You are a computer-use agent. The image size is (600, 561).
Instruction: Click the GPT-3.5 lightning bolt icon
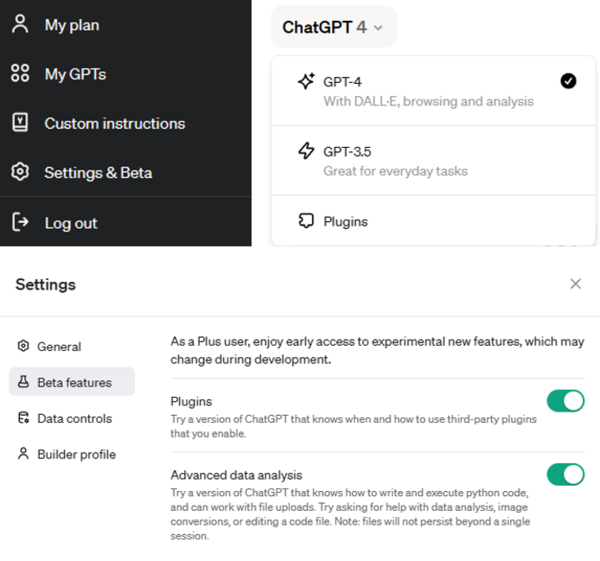coord(307,151)
